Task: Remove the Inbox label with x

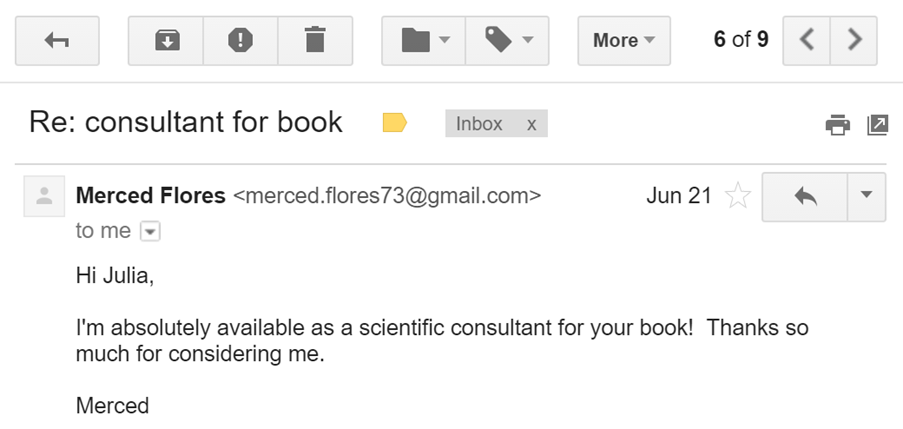Action: (x=531, y=124)
